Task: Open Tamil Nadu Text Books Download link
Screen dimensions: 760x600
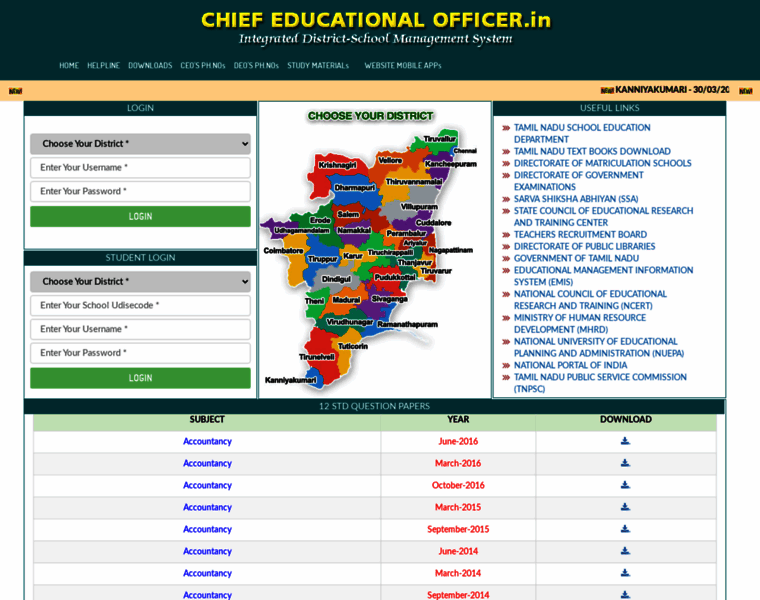Action: click(x=592, y=151)
